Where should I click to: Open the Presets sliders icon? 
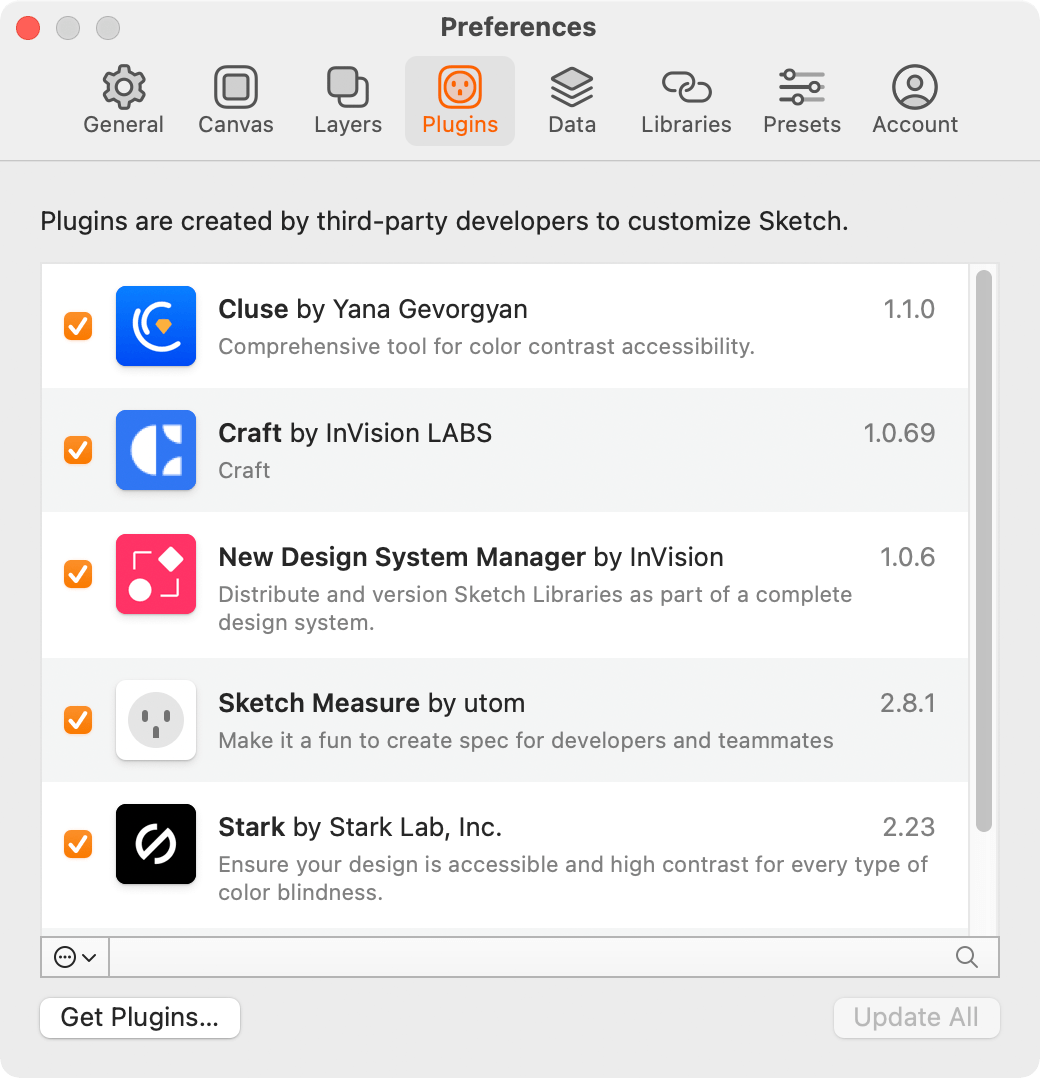801,88
